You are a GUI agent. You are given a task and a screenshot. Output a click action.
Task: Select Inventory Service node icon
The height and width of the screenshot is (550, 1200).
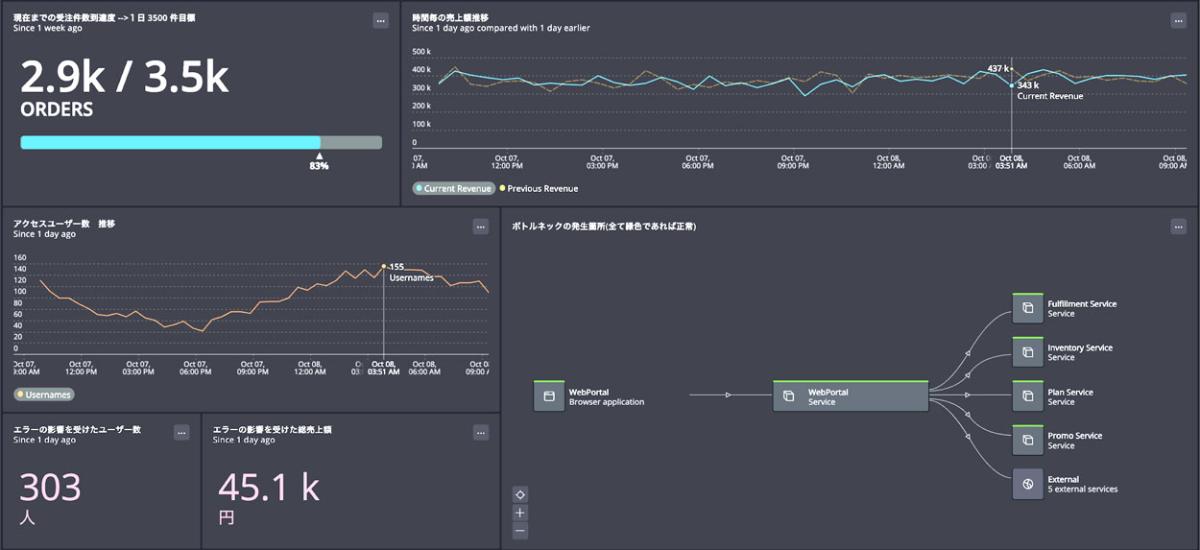1027,353
